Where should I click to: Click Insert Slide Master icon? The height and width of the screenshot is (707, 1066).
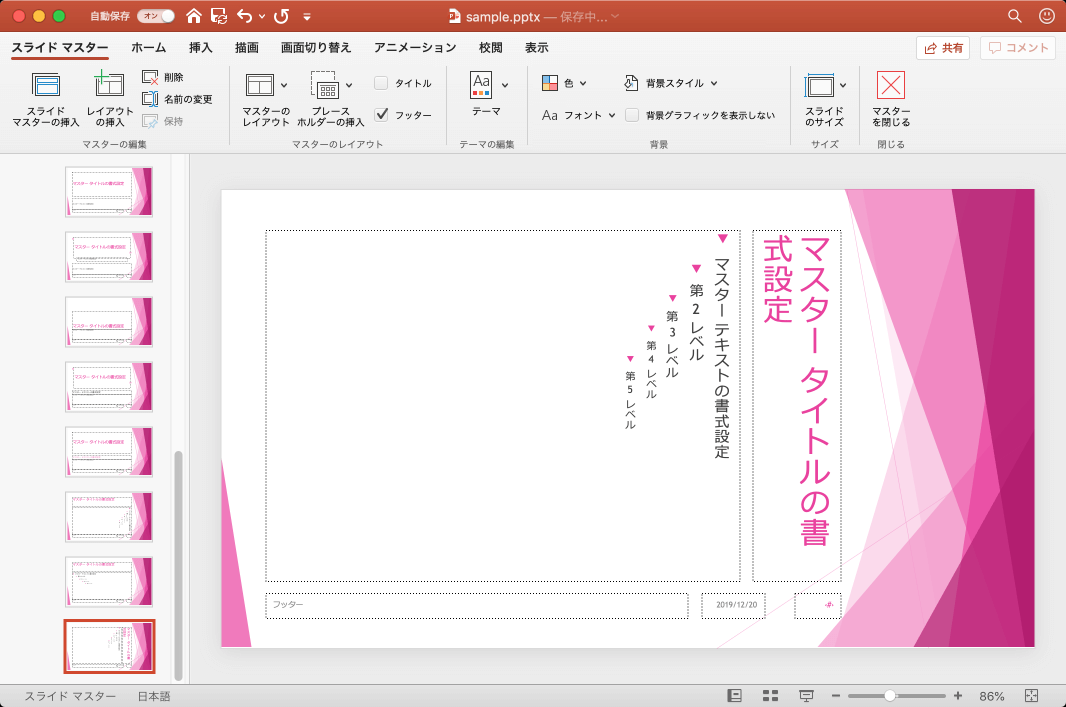click(x=46, y=87)
